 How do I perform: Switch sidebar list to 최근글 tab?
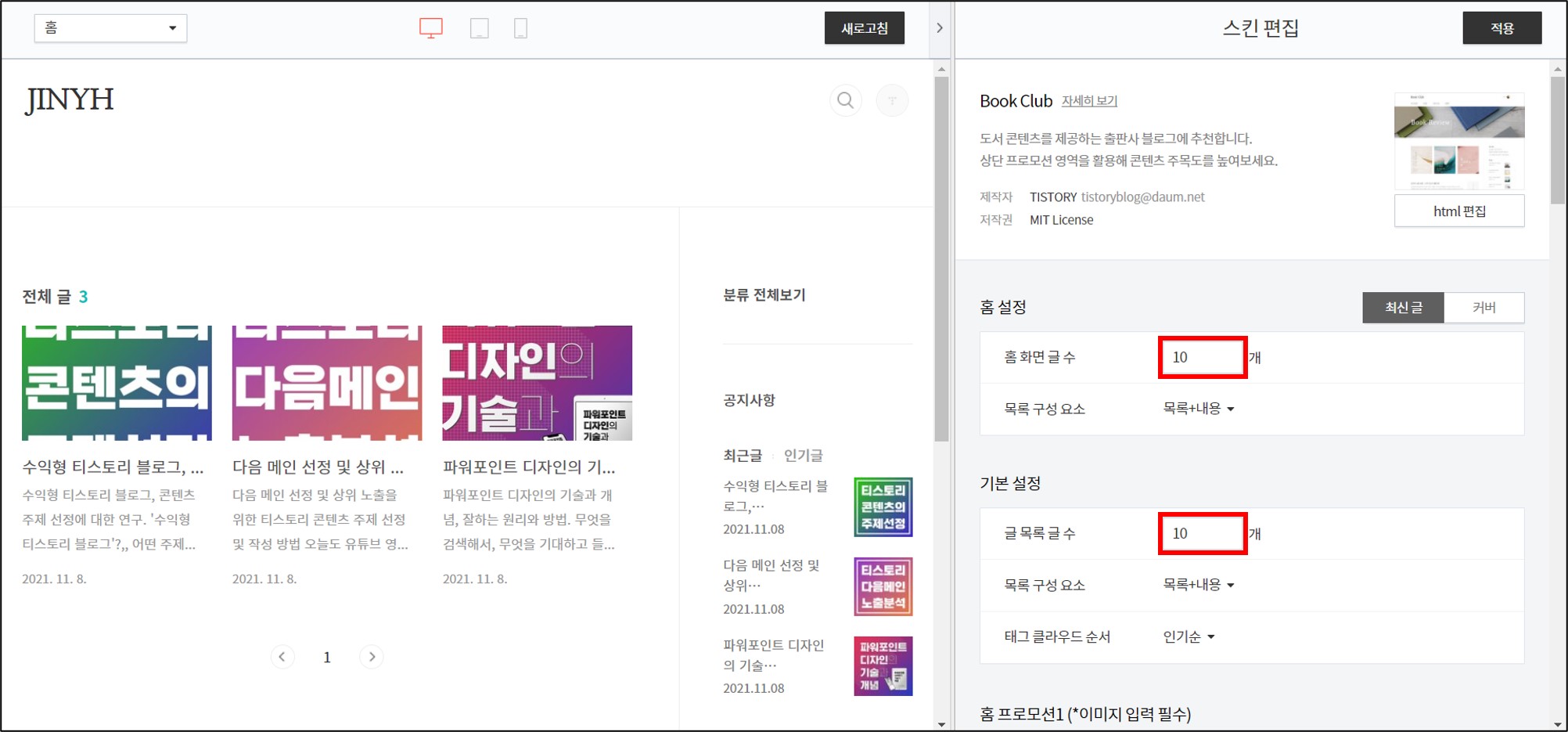pyautogui.click(x=743, y=456)
